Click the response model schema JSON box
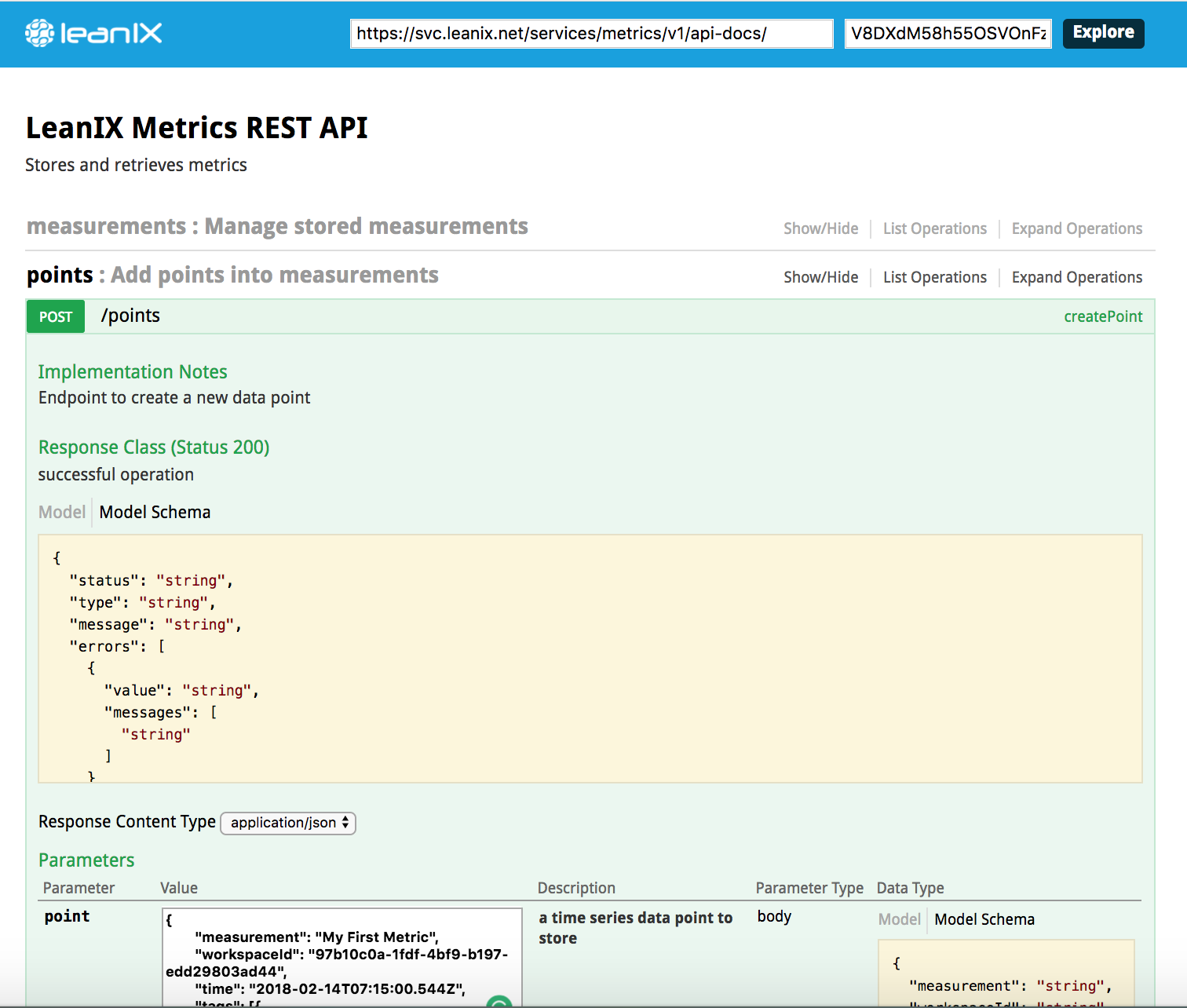The width and height of the screenshot is (1187, 1008). coord(590,659)
